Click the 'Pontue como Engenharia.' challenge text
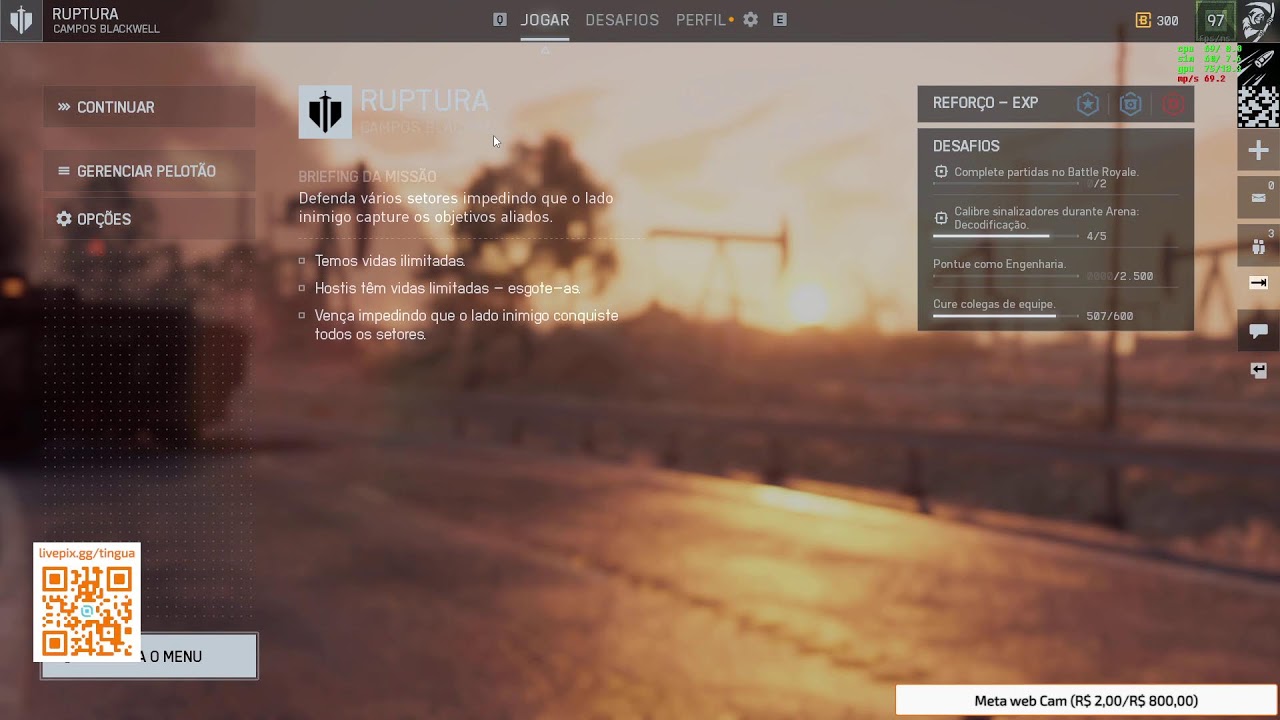1280x720 pixels. click(999, 264)
